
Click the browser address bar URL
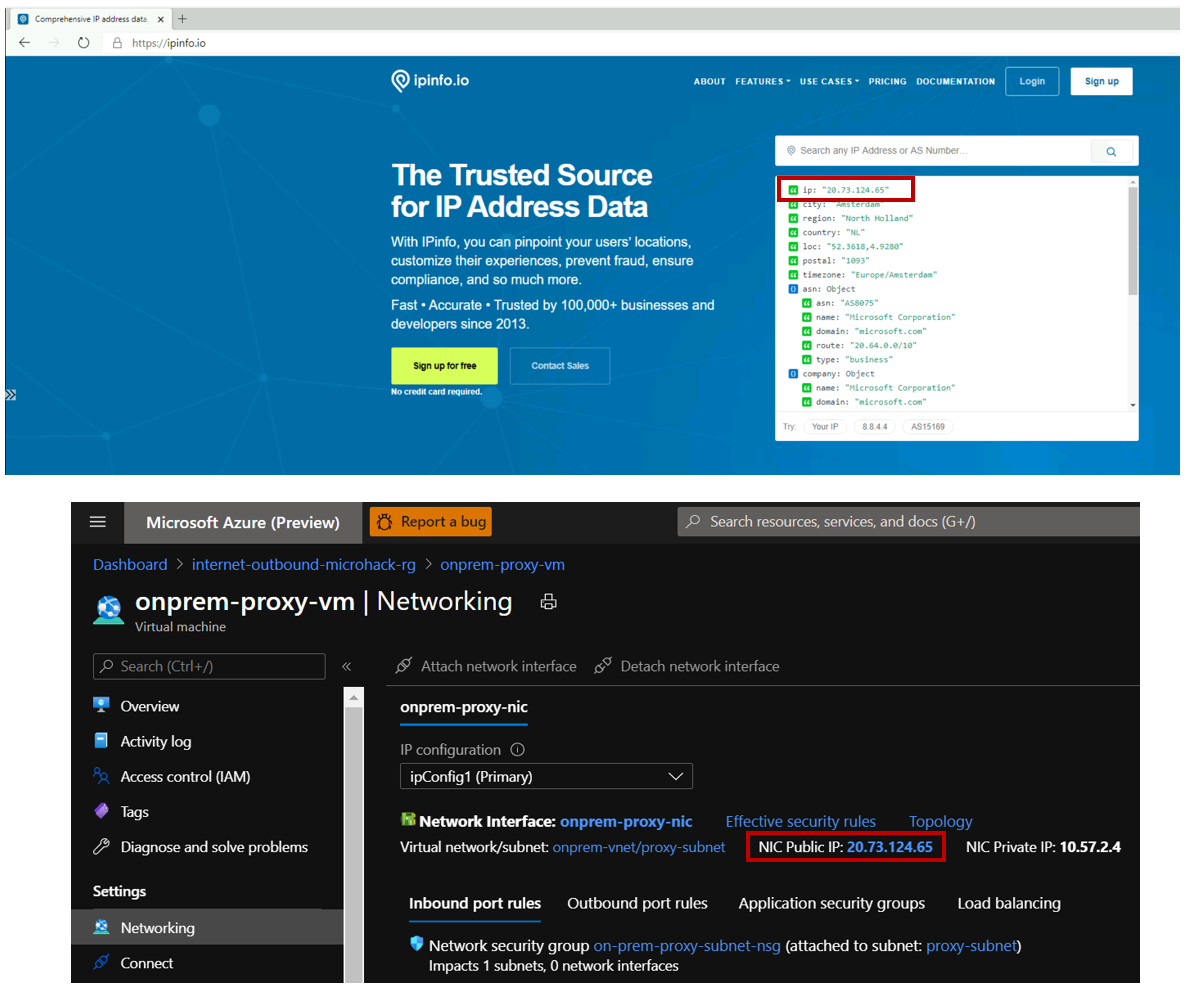[169, 43]
